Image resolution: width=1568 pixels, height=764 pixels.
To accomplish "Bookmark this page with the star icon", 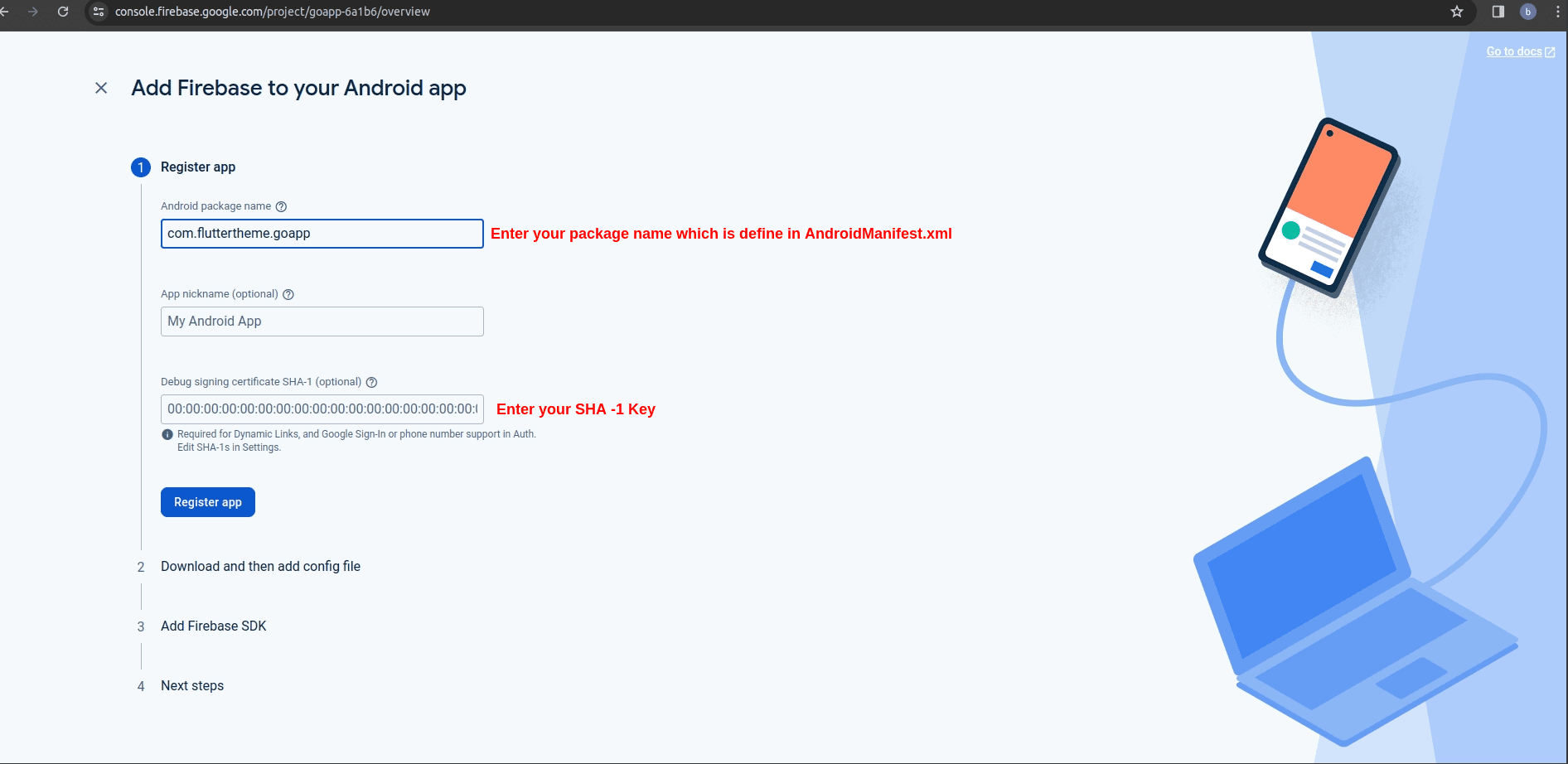I will [x=1457, y=12].
